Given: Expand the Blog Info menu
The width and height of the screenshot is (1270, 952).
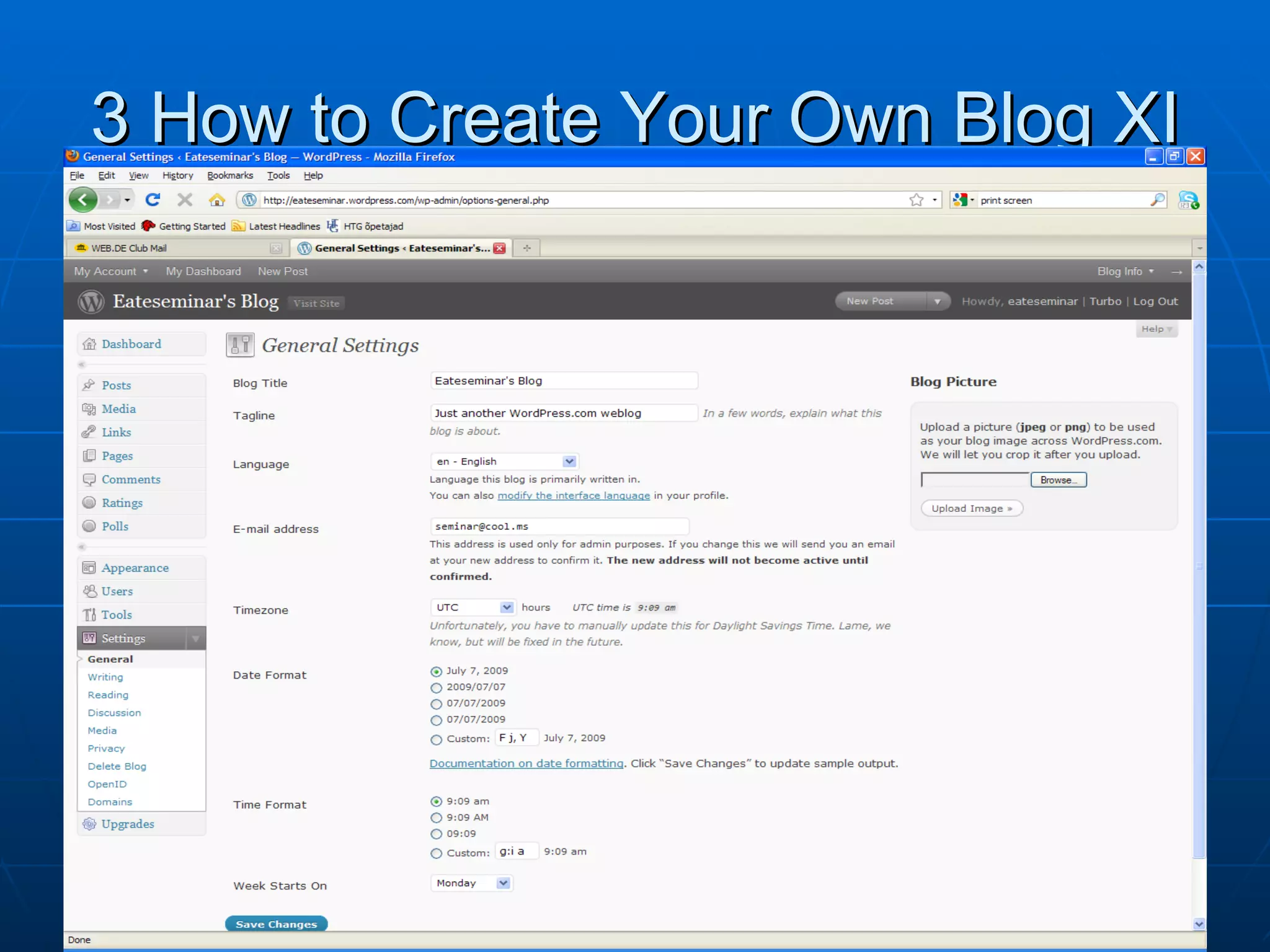Looking at the screenshot, I should (x=1126, y=271).
